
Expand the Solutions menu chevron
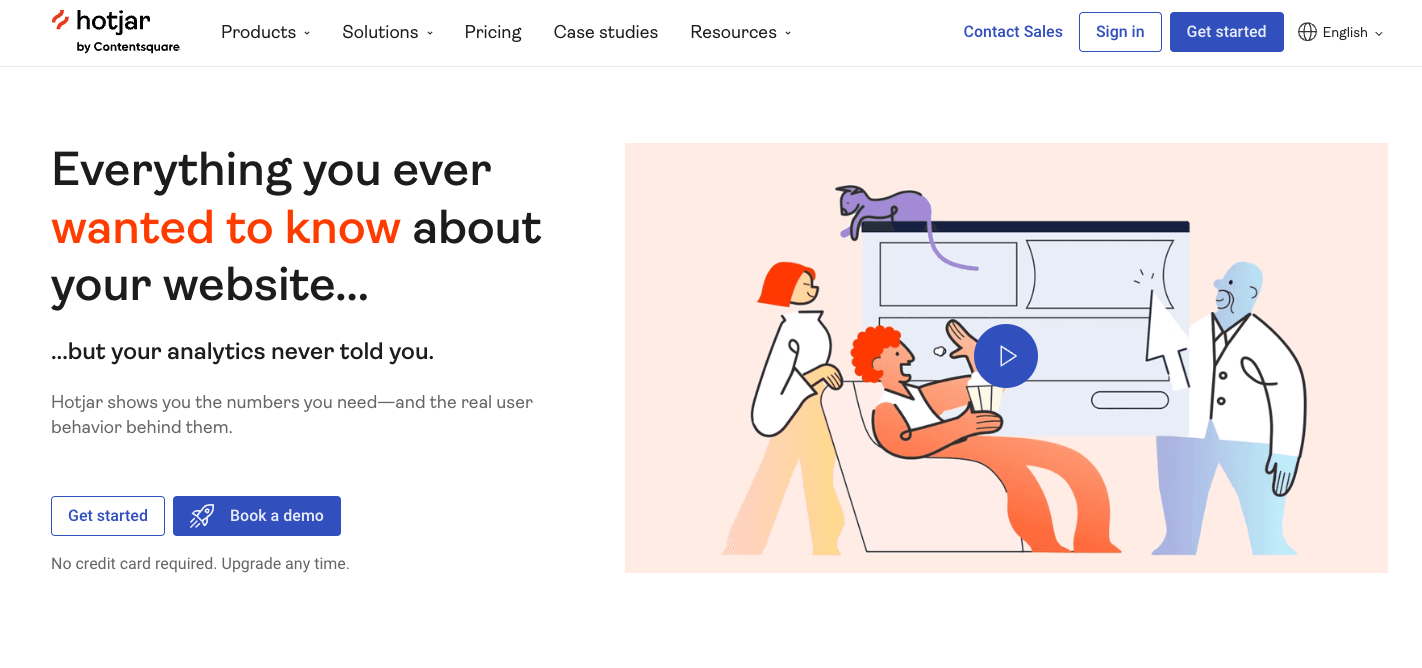[430, 33]
